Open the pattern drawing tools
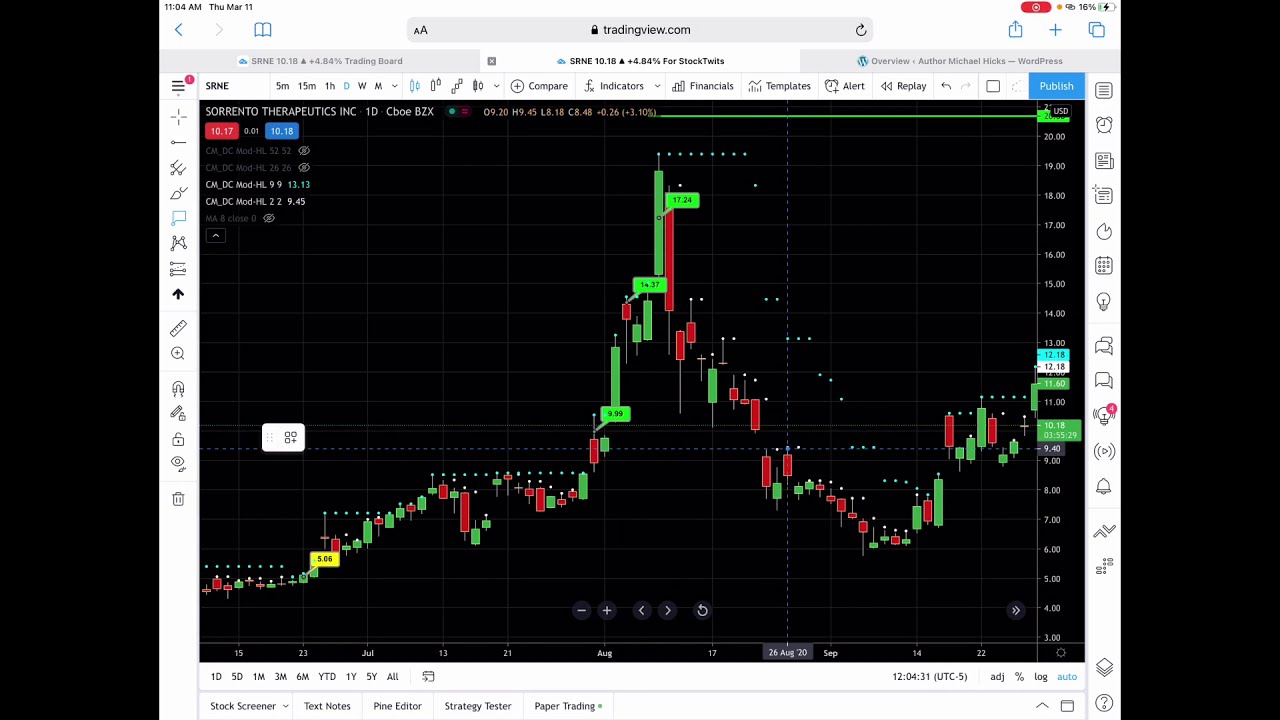Screen dimensions: 1280x720 178,243
